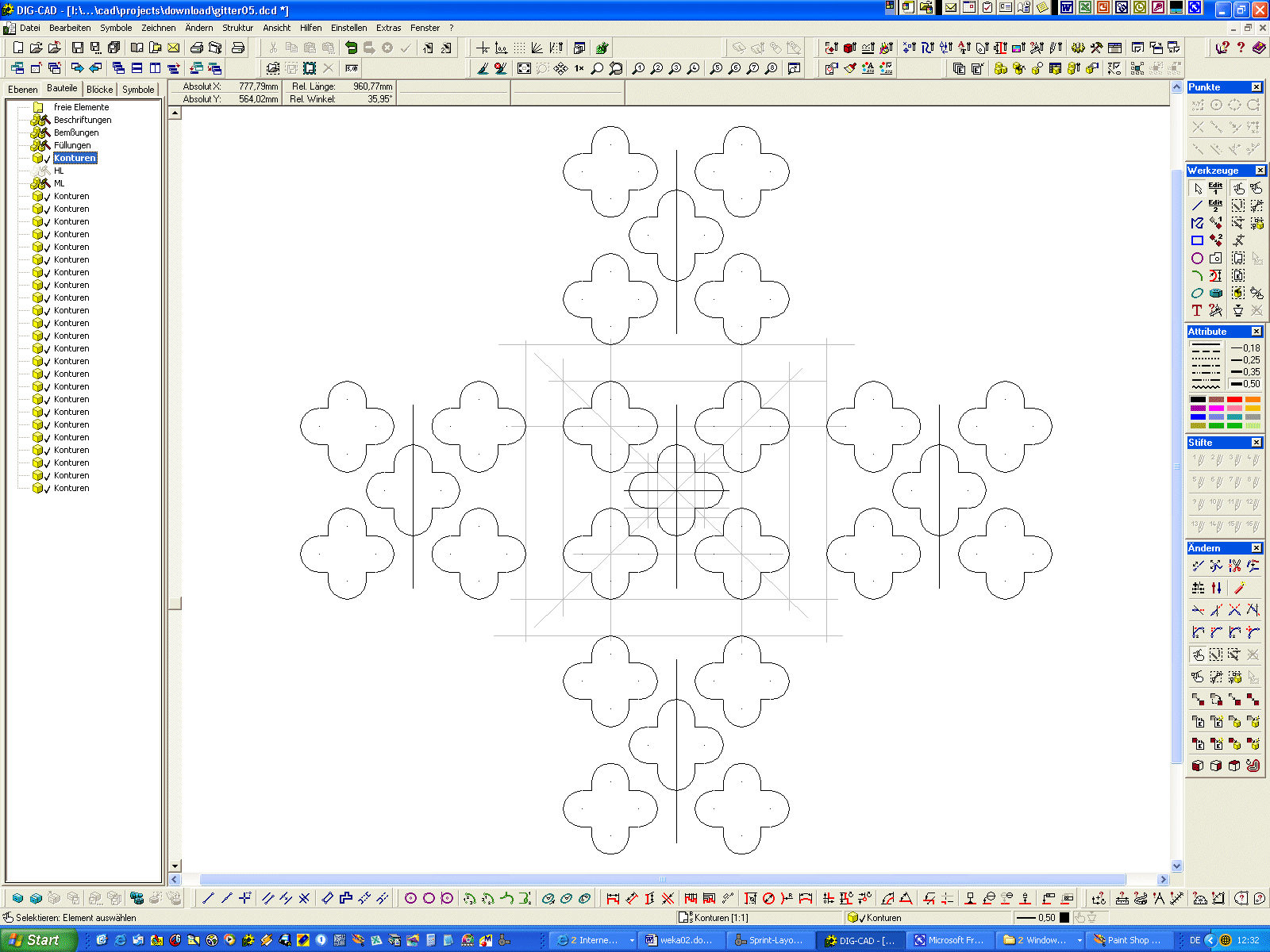Activate zoom view number 1
This screenshot has height=952, width=1270.
(x=638, y=69)
